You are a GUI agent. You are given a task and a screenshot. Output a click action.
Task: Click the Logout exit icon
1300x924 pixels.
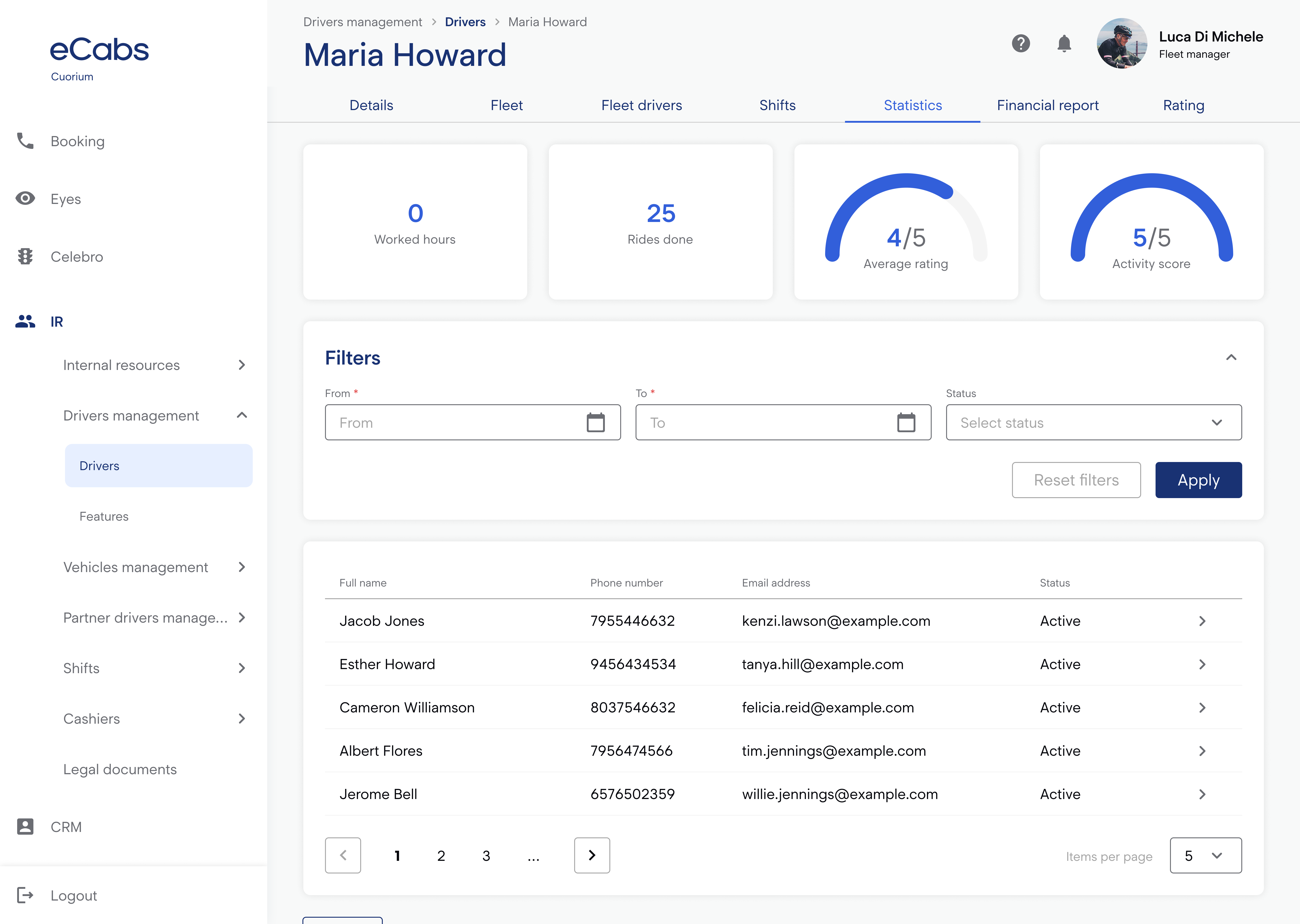25,895
